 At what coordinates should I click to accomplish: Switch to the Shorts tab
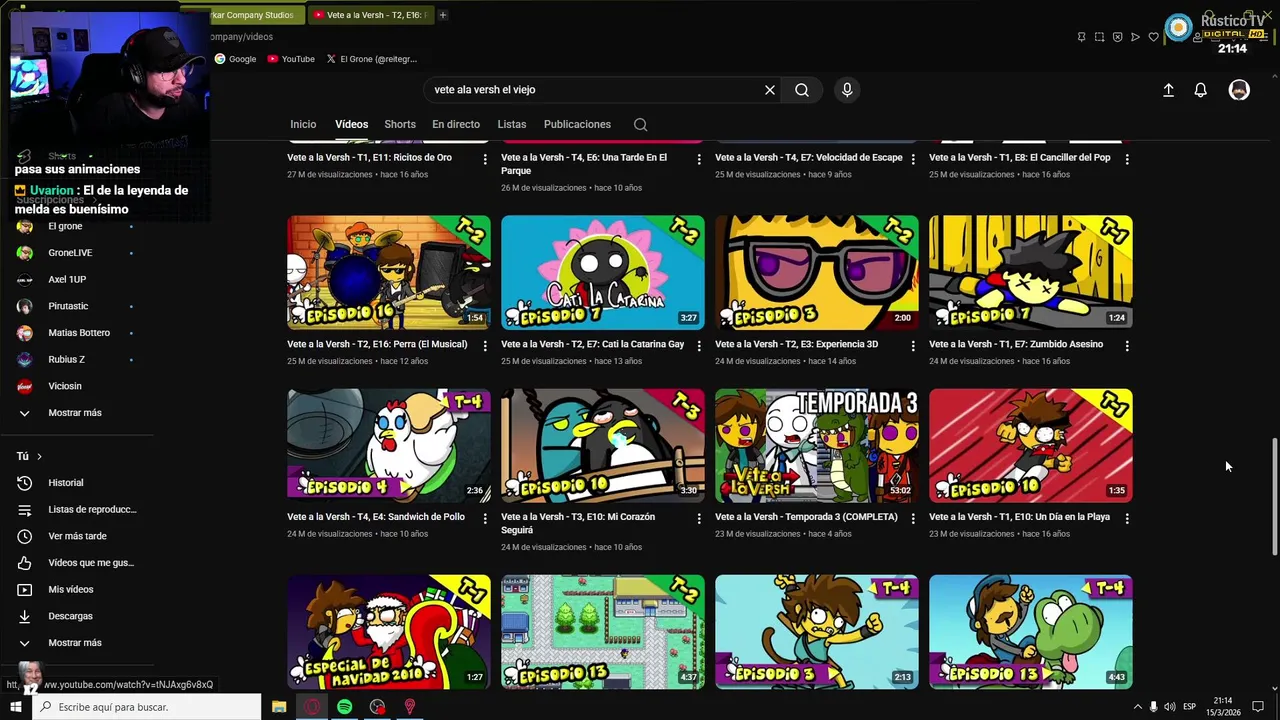(400, 125)
